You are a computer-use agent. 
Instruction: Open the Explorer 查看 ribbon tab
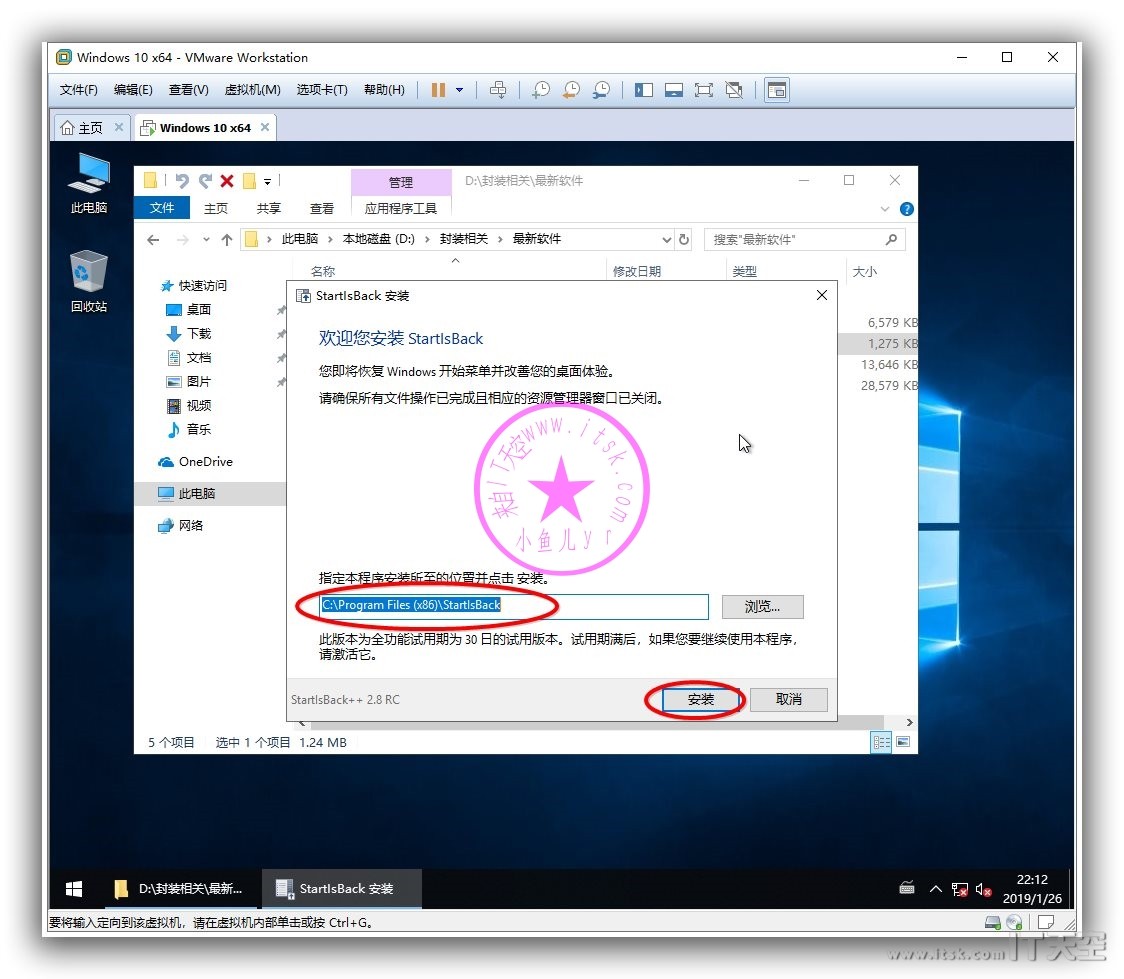[322, 208]
